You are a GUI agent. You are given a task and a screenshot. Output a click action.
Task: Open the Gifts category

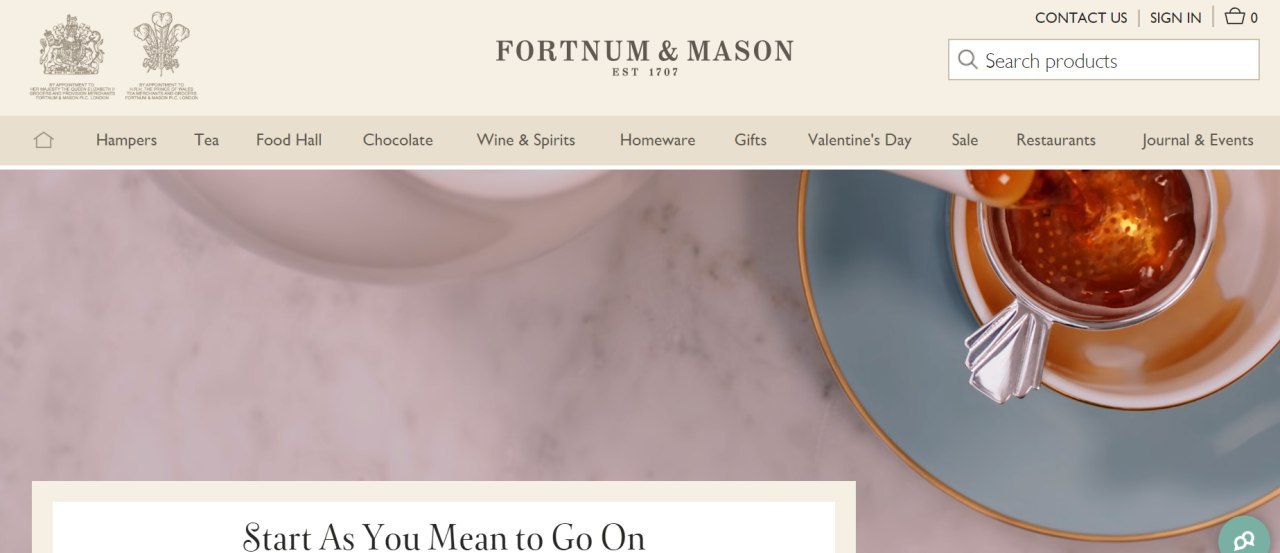tap(751, 140)
